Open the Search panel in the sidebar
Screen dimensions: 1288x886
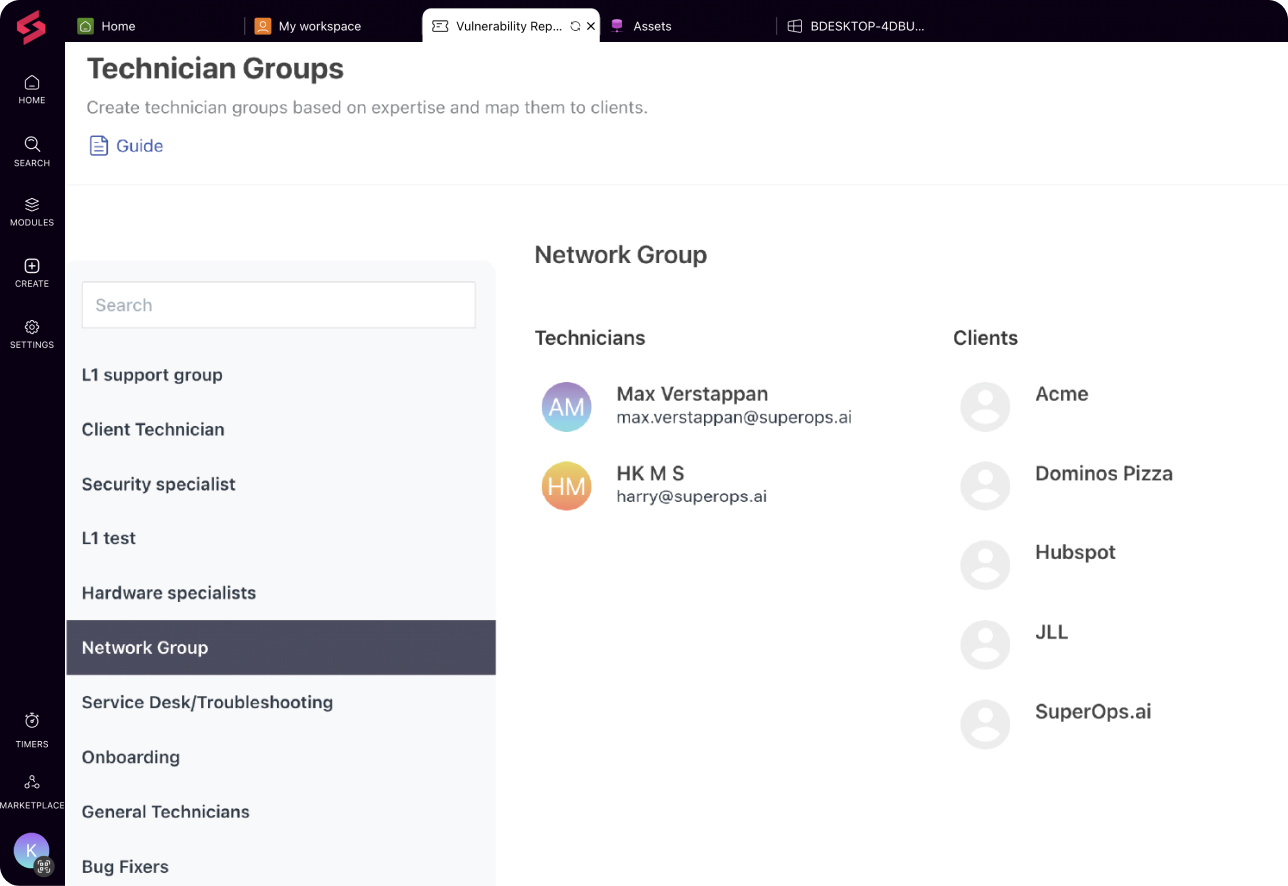(x=31, y=150)
